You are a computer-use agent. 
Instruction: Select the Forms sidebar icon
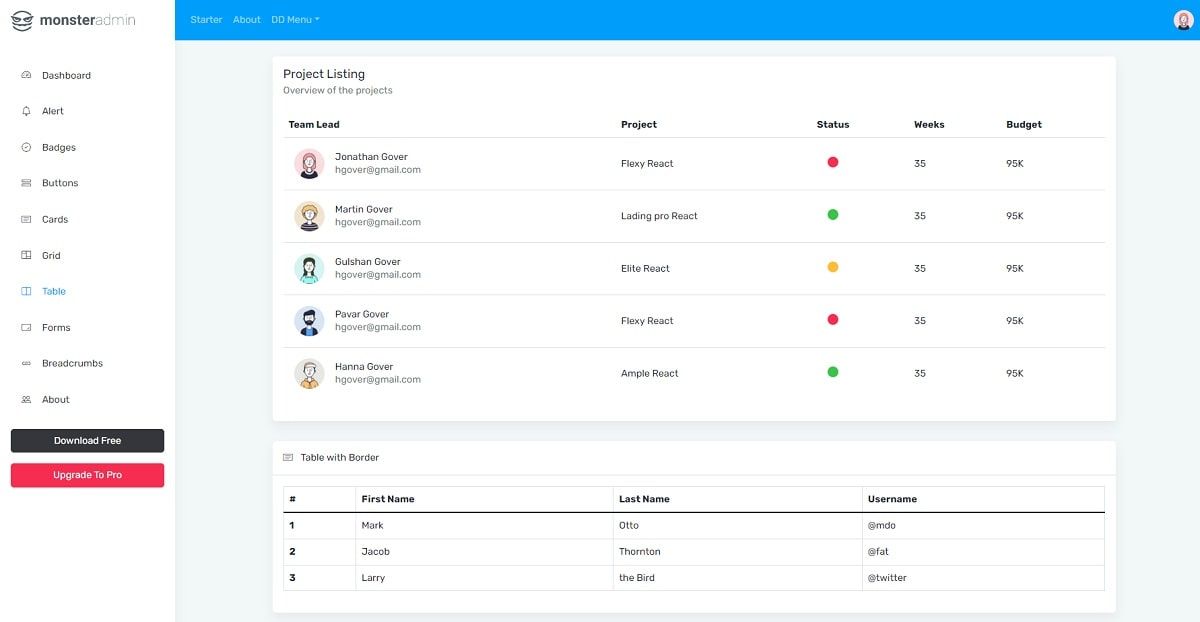[24, 327]
